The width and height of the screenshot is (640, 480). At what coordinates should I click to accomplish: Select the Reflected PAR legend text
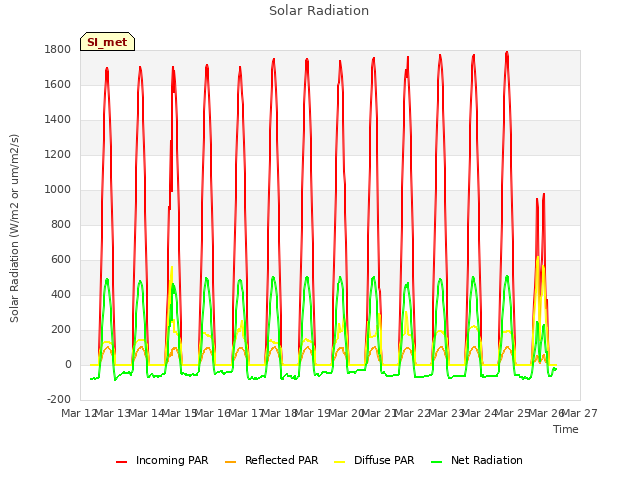pos(281,460)
